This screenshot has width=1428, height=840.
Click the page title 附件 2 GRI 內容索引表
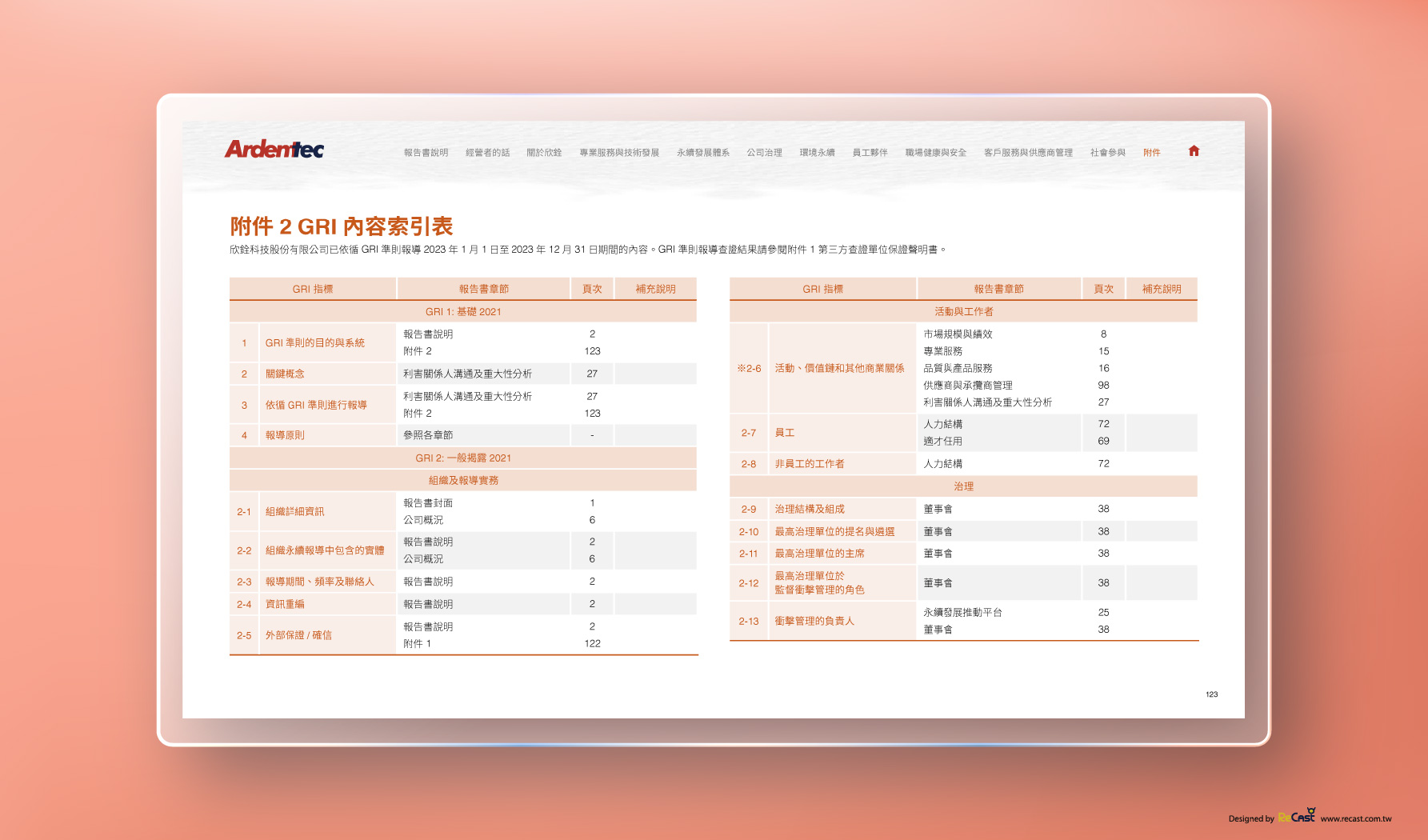pos(342,226)
